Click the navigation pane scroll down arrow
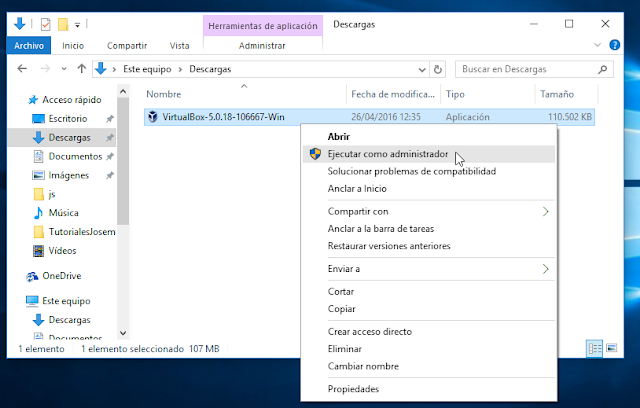The image size is (640, 408). (123, 333)
